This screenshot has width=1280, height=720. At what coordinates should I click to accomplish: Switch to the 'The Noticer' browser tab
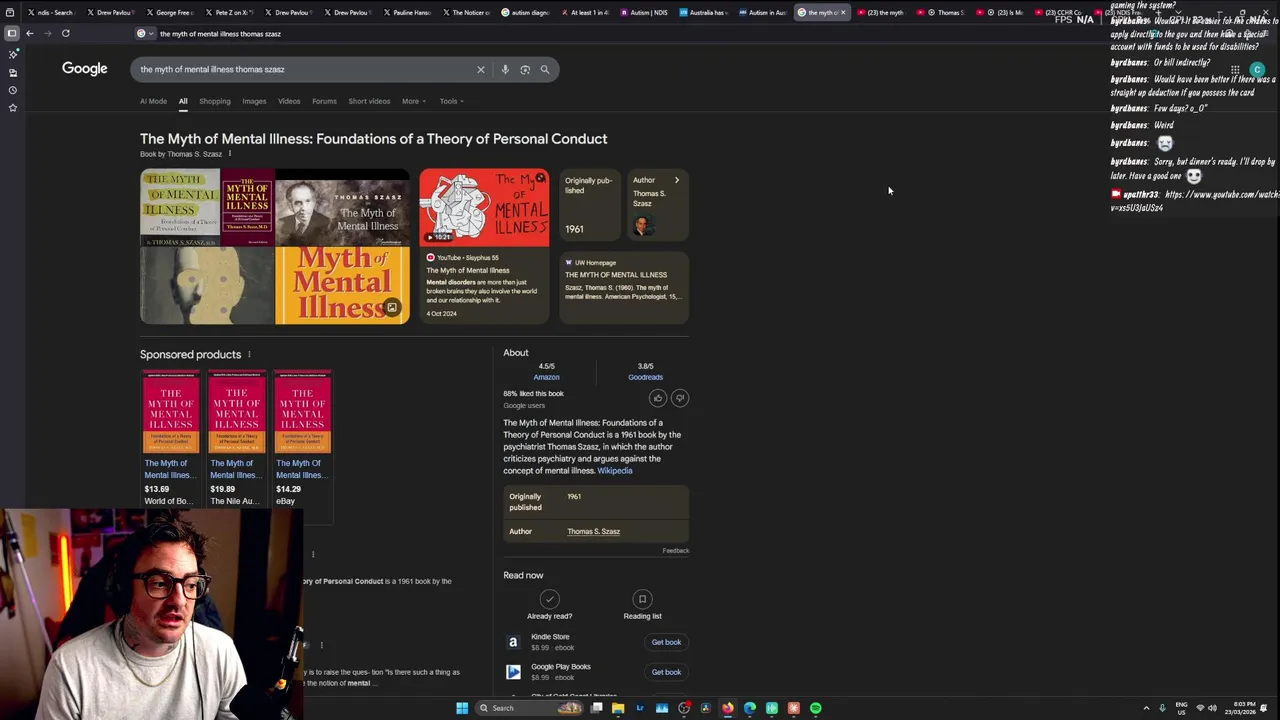pyautogui.click(x=466, y=12)
